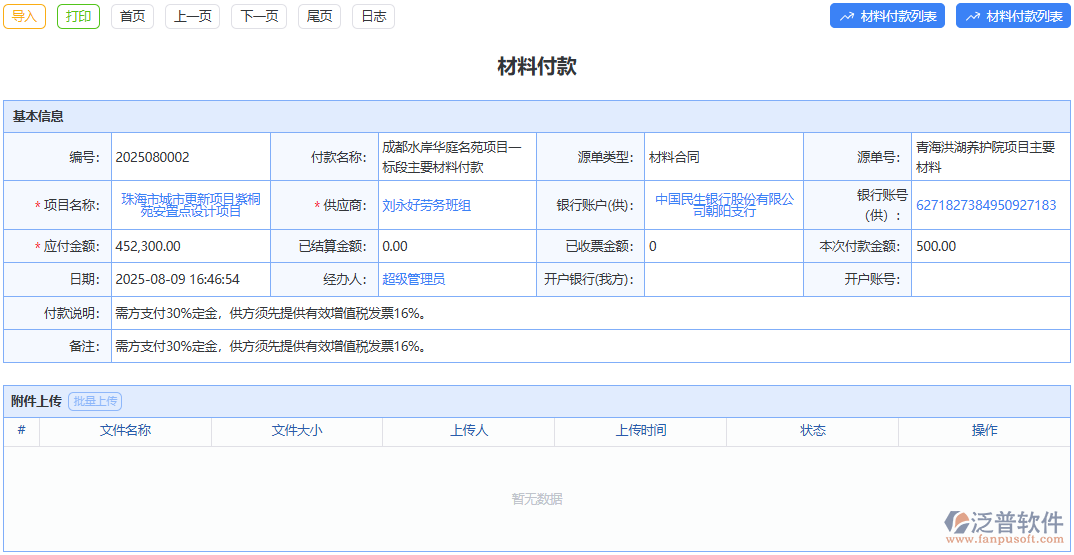Jump to 尾页
This screenshot has height=555, width=1074.
tap(319, 16)
